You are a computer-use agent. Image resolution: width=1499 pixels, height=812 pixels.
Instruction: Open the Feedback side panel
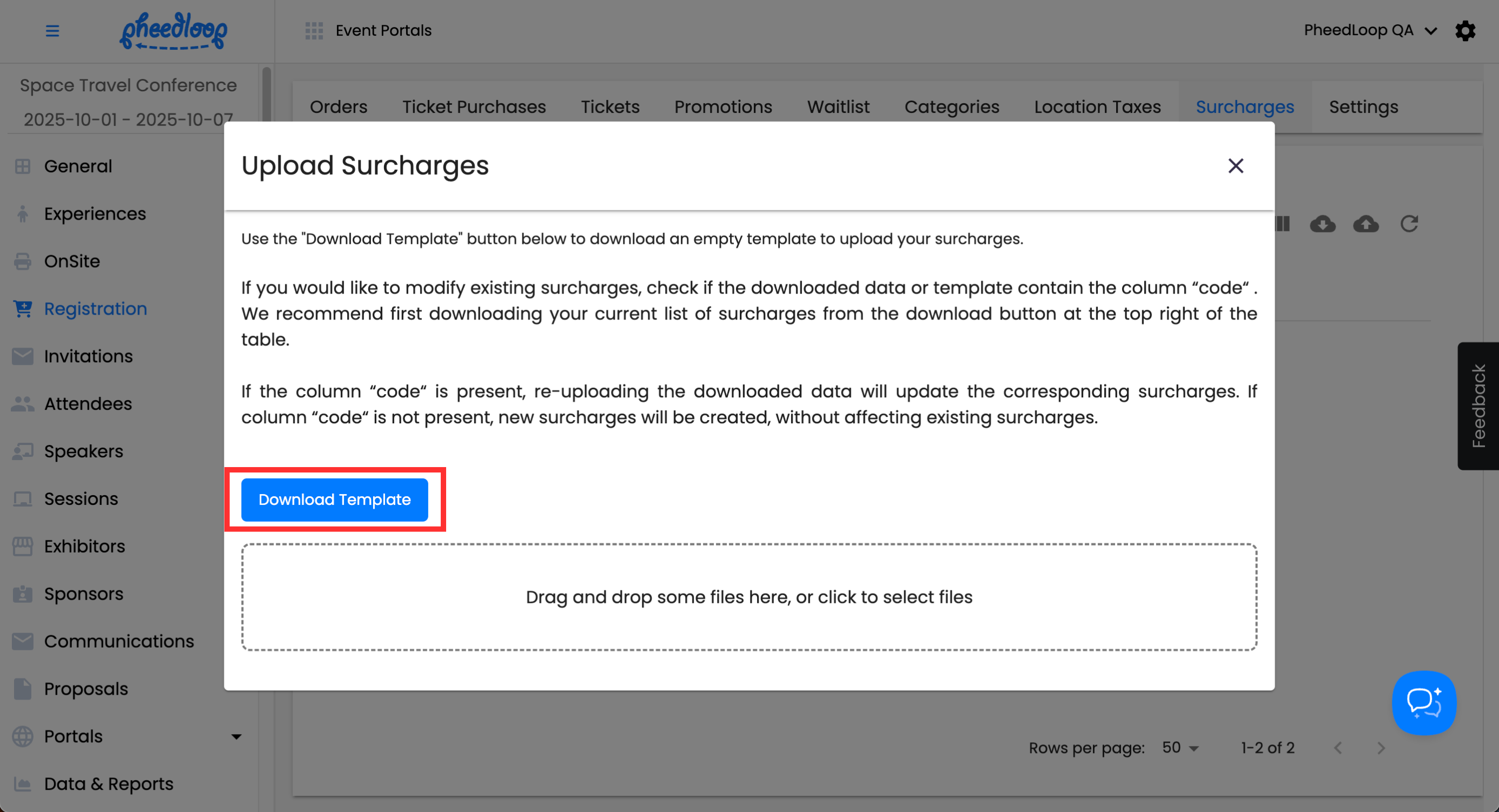pos(1478,406)
